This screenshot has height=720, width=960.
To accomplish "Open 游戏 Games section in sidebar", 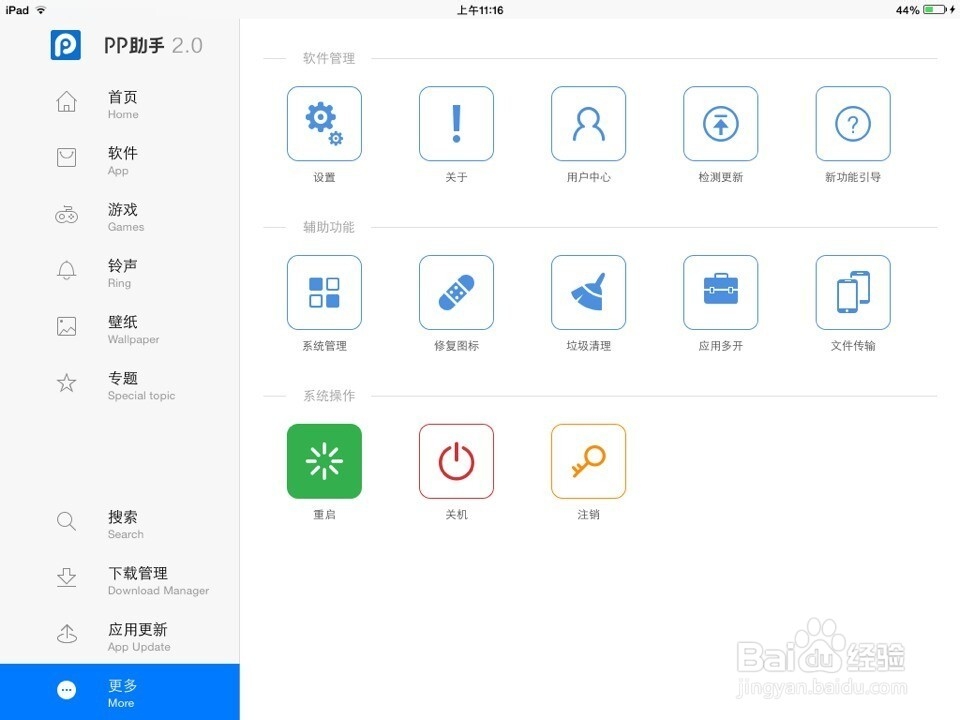I will [x=119, y=217].
